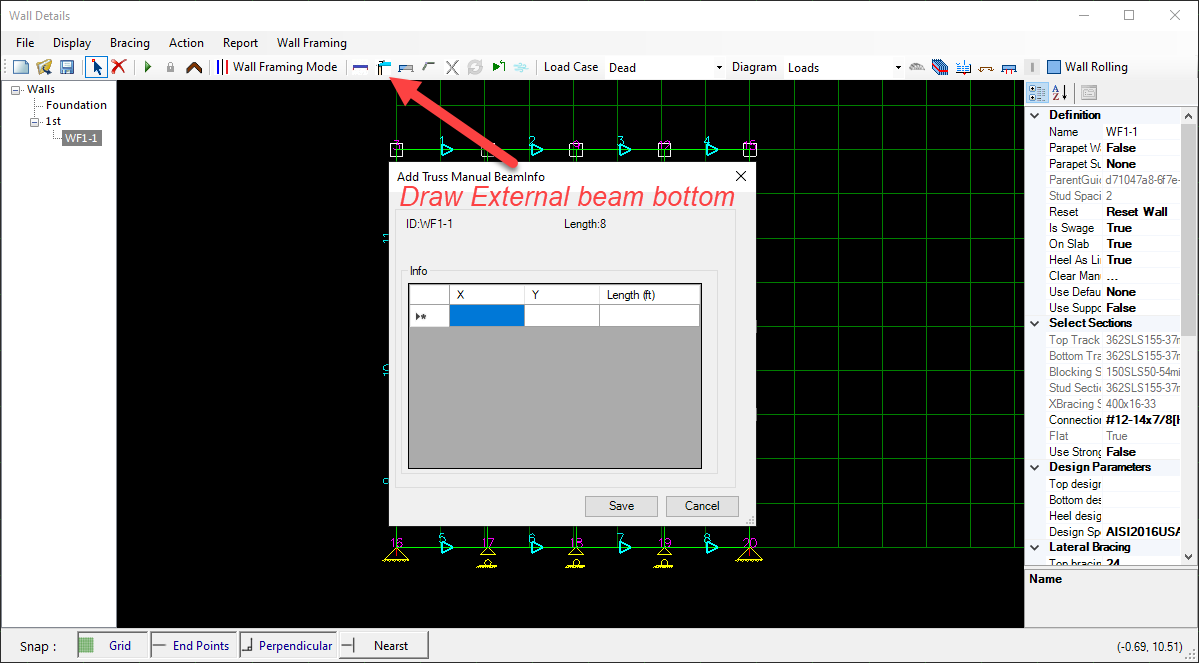Click the Draw External beam bottom icon
Screen dimensions: 1199x663
point(383,67)
